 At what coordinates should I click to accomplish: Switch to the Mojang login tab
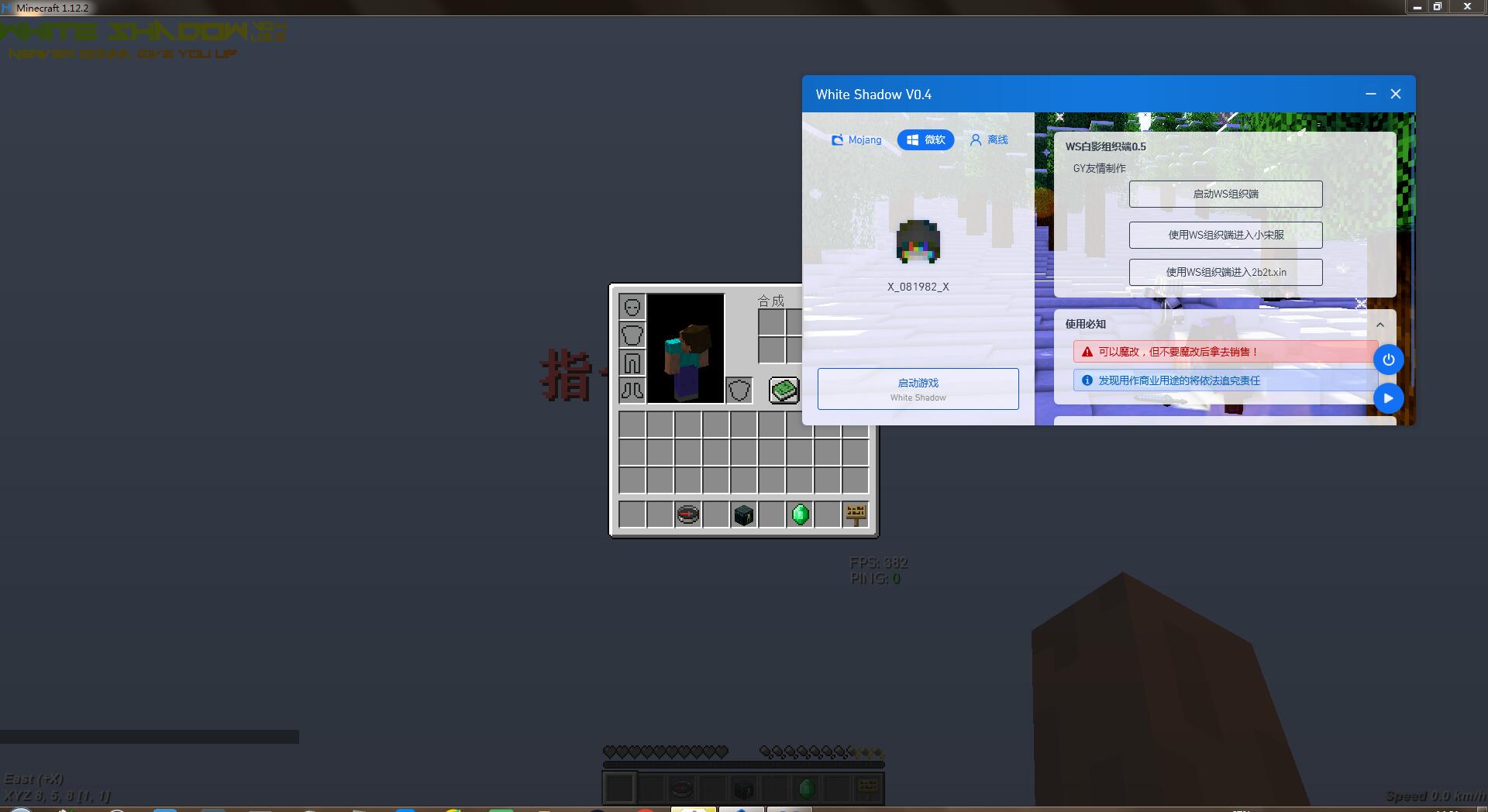click(x=856, y=140)
